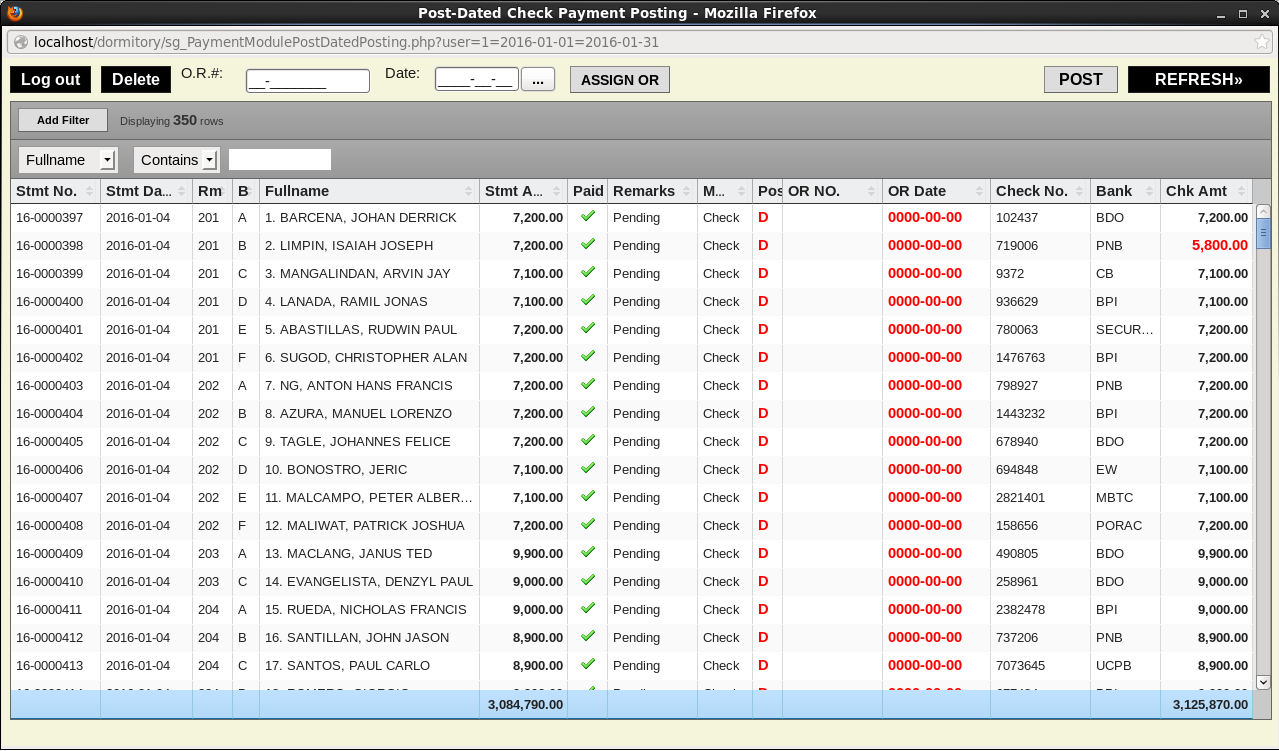Click the site identity globe icon
Viewport: 1279px width, 751px height.
coord(20,42)
